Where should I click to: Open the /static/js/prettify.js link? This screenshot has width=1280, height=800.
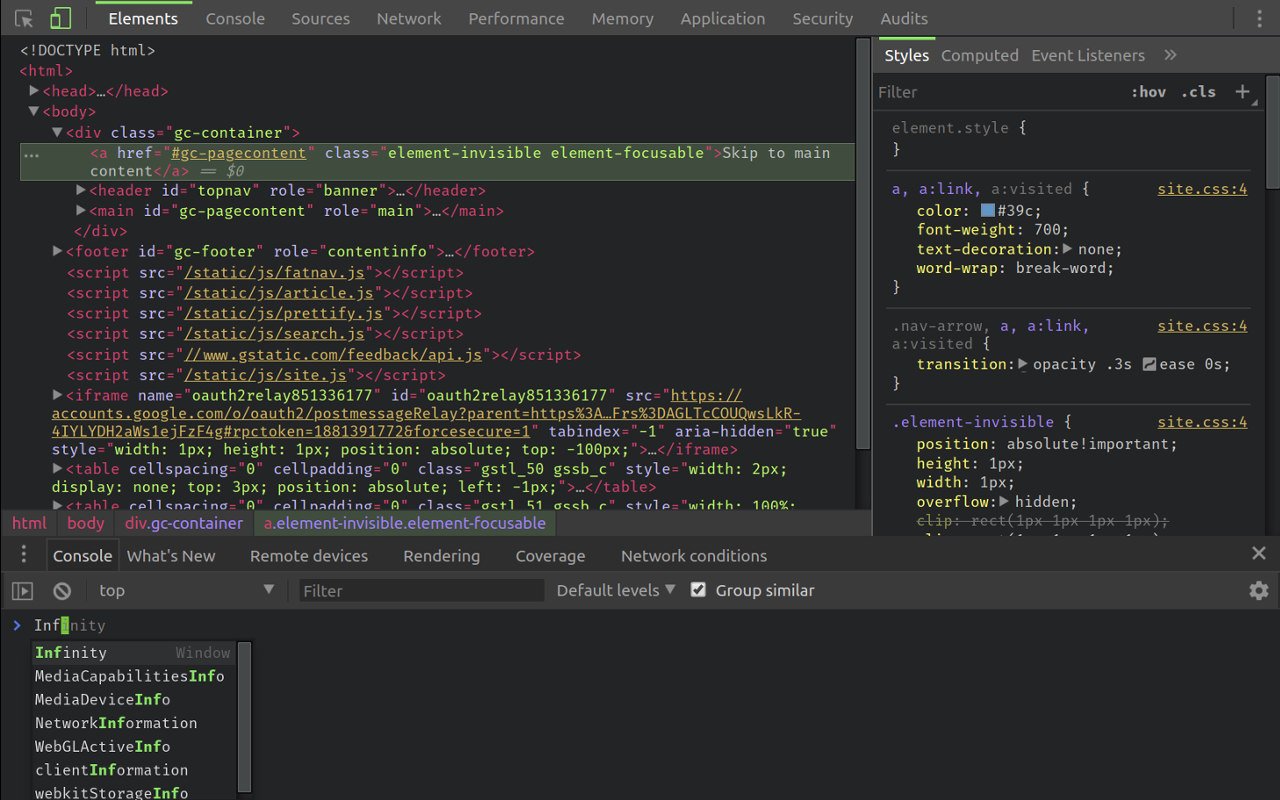(x=282, y=313)
